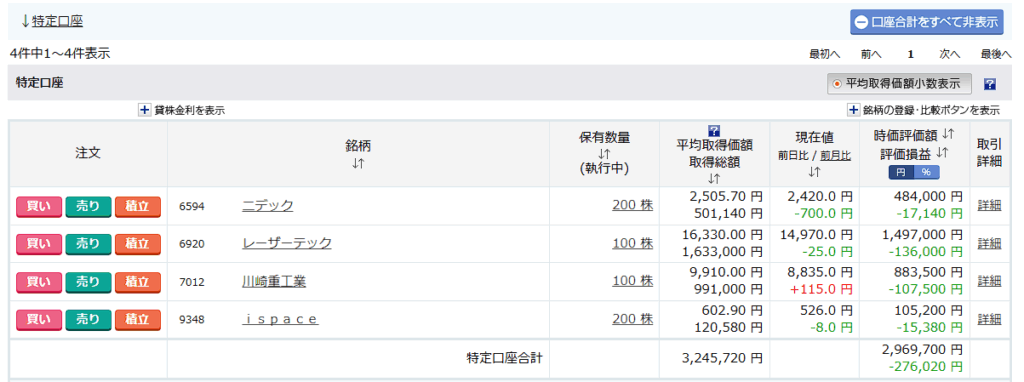Sort holdings by 保有数量 arrows
Viewport: 1024px width, 382px height.
point(604,153)
